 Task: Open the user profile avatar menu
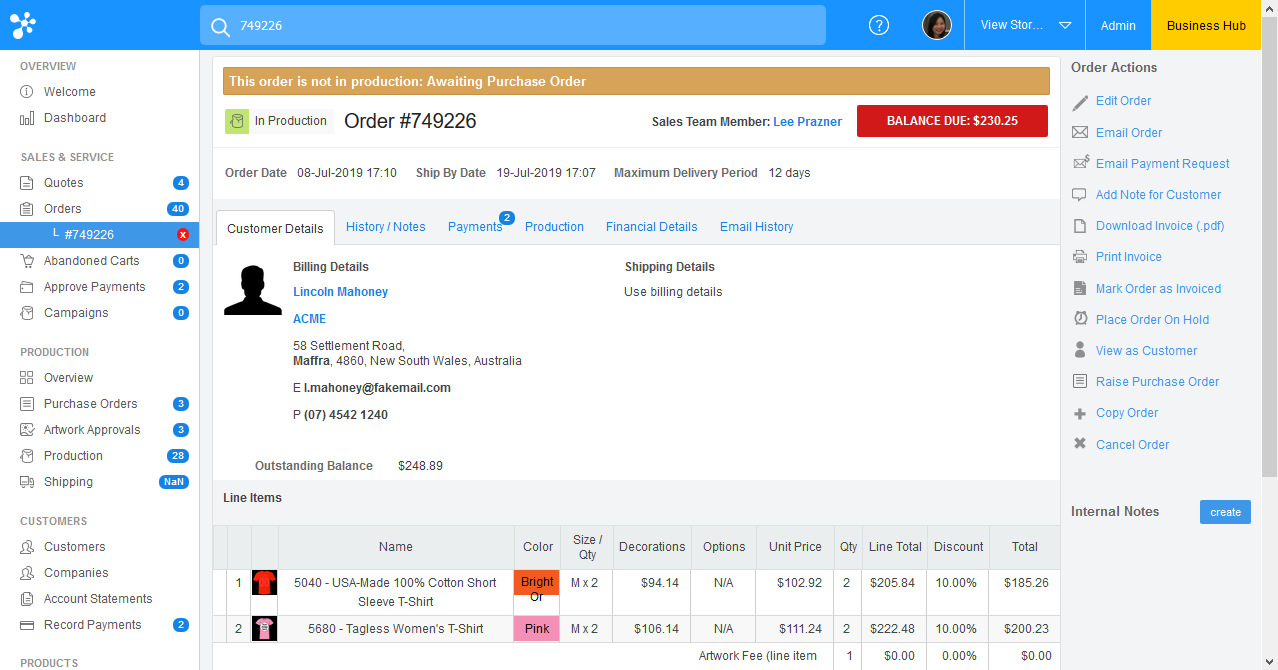pyautogui.click(x=936, y=24)
